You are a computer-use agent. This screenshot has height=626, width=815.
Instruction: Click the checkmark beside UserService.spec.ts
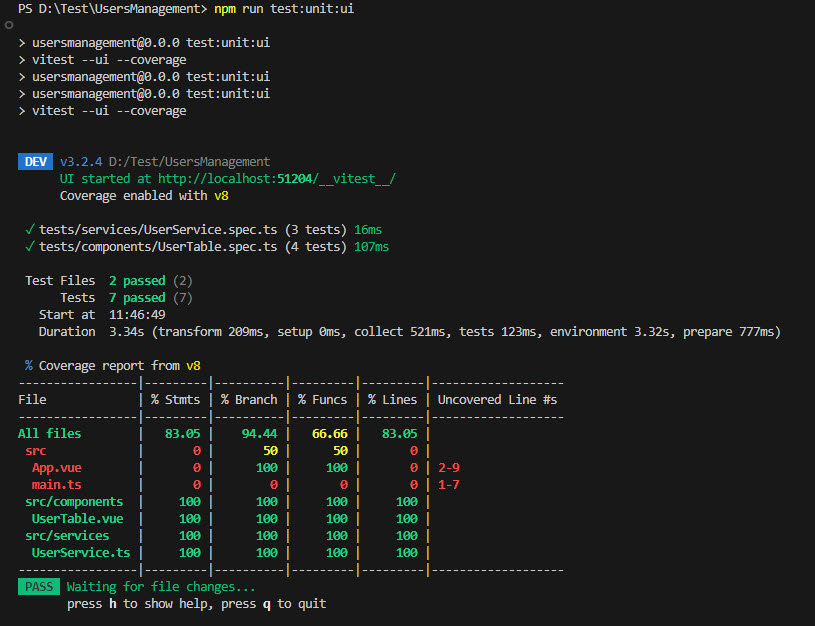[x=30, y=230]
